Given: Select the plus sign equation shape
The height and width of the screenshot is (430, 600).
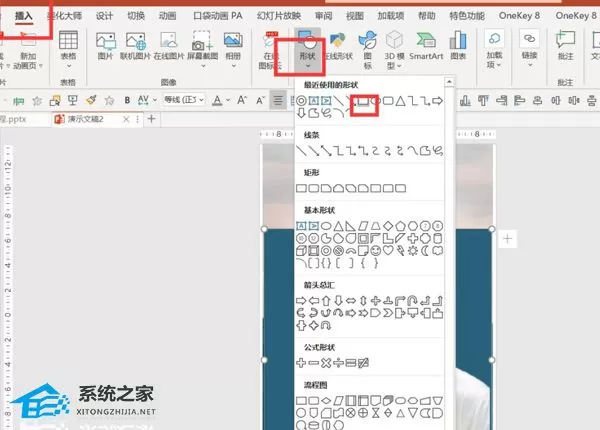Looking at the screenshot, I should [301, 363].
